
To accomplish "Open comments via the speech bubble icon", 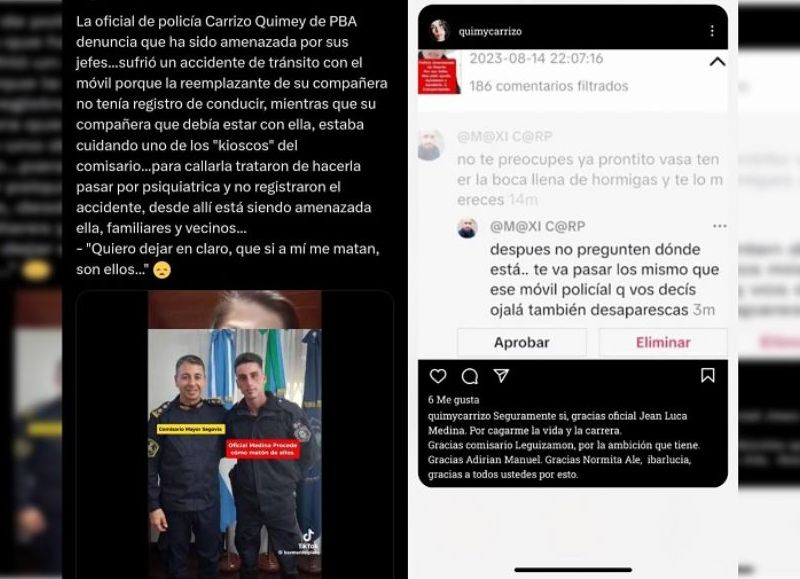I will click(469, 376).
